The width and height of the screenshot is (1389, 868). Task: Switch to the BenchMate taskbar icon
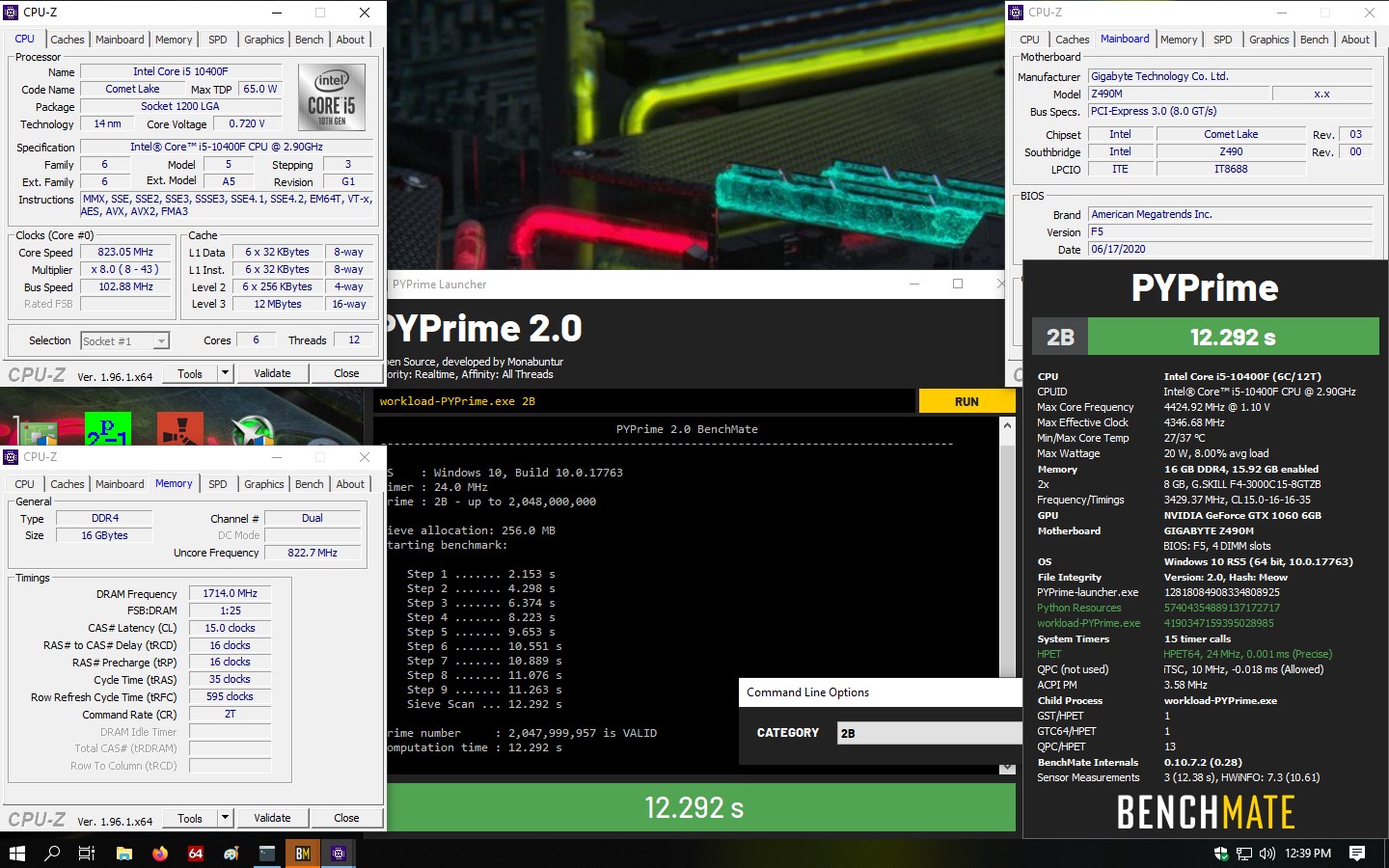pos(303,854)
